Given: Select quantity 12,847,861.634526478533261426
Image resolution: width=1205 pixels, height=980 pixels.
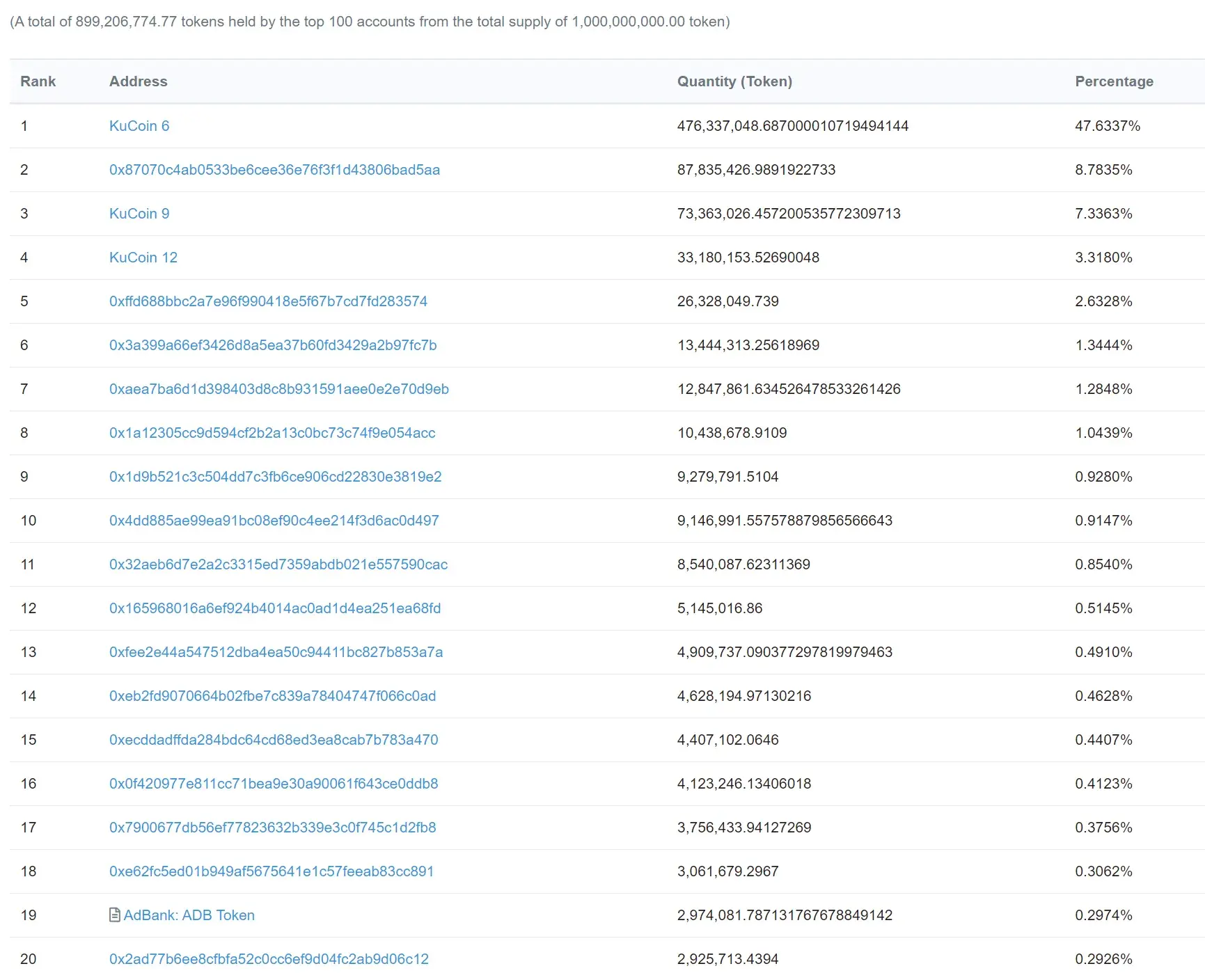Looking at the screenshot, I should click(x=789, y=389).
